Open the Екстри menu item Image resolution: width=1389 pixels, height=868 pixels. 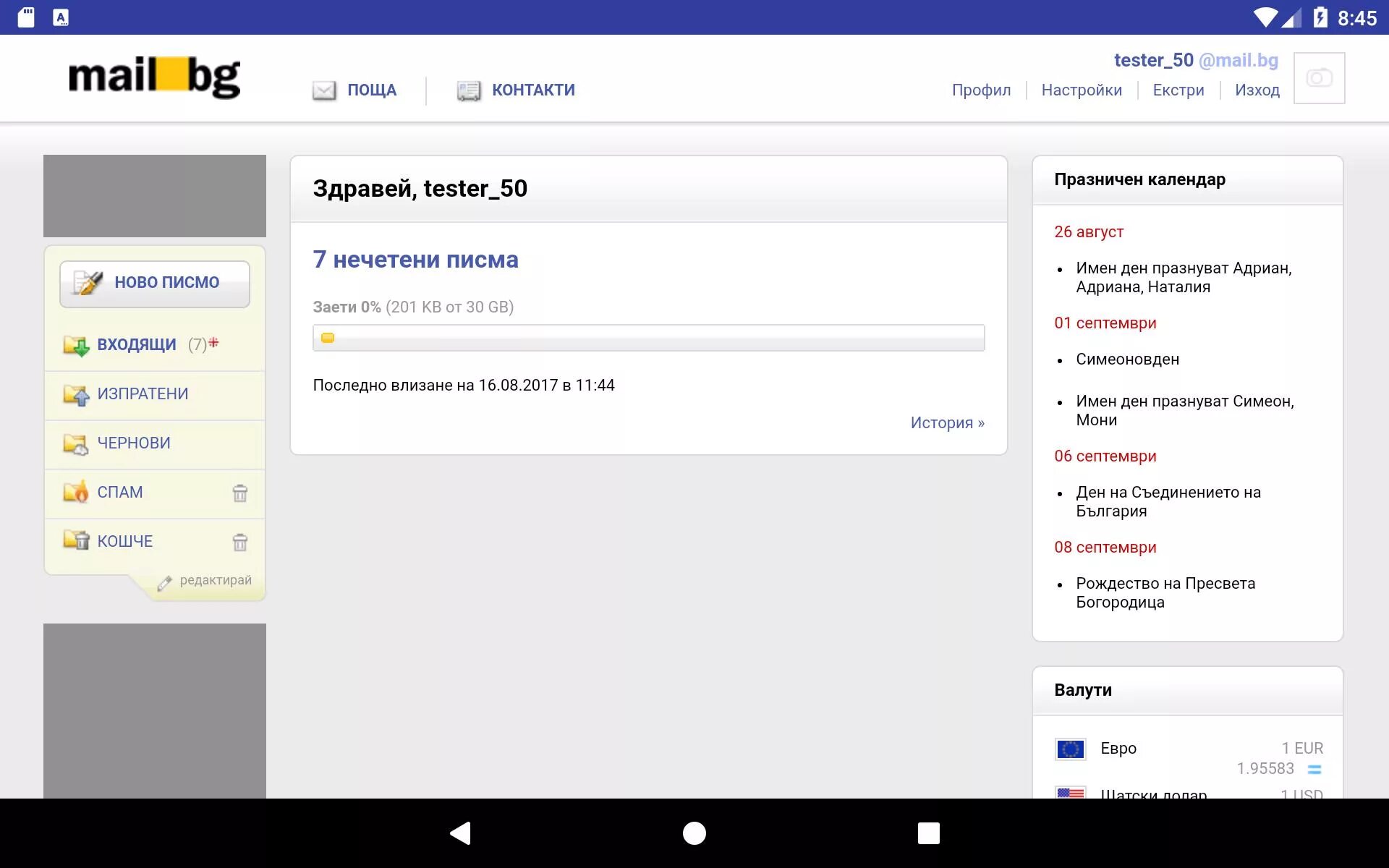[1178, 90]
